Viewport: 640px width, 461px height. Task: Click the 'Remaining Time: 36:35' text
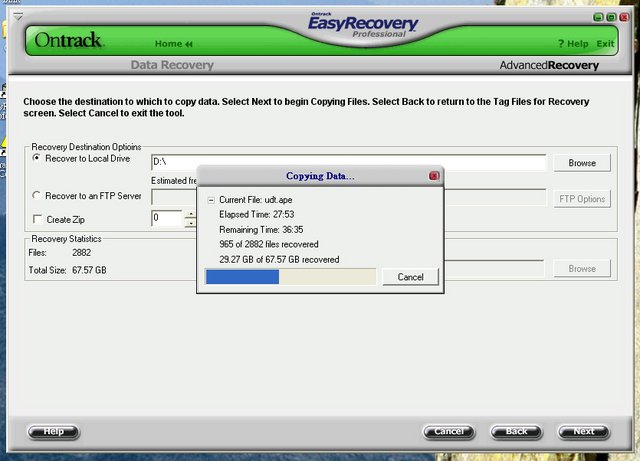(261, 229)
